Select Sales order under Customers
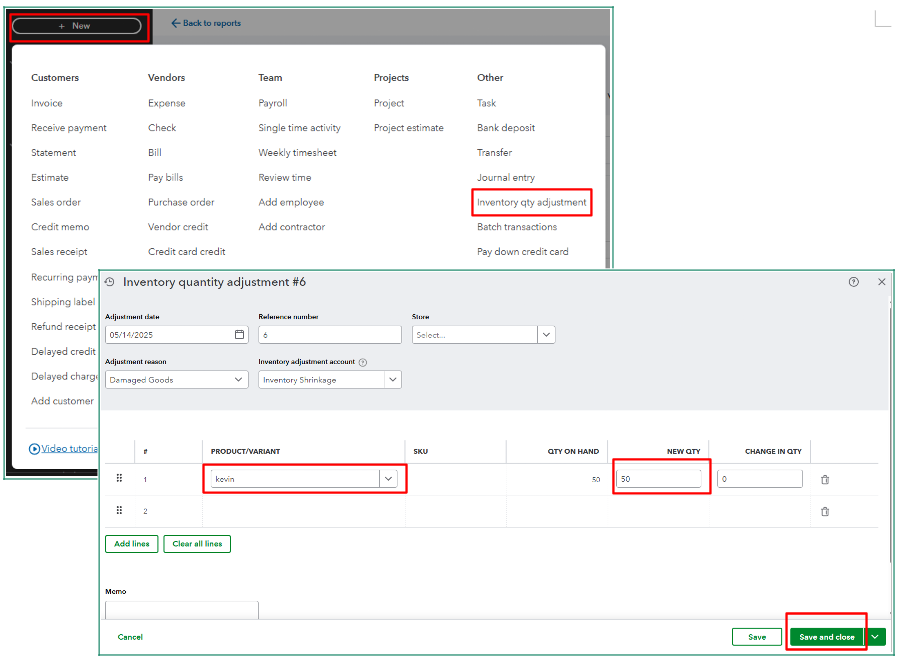The image size is (898, 659). click(56, 202)
